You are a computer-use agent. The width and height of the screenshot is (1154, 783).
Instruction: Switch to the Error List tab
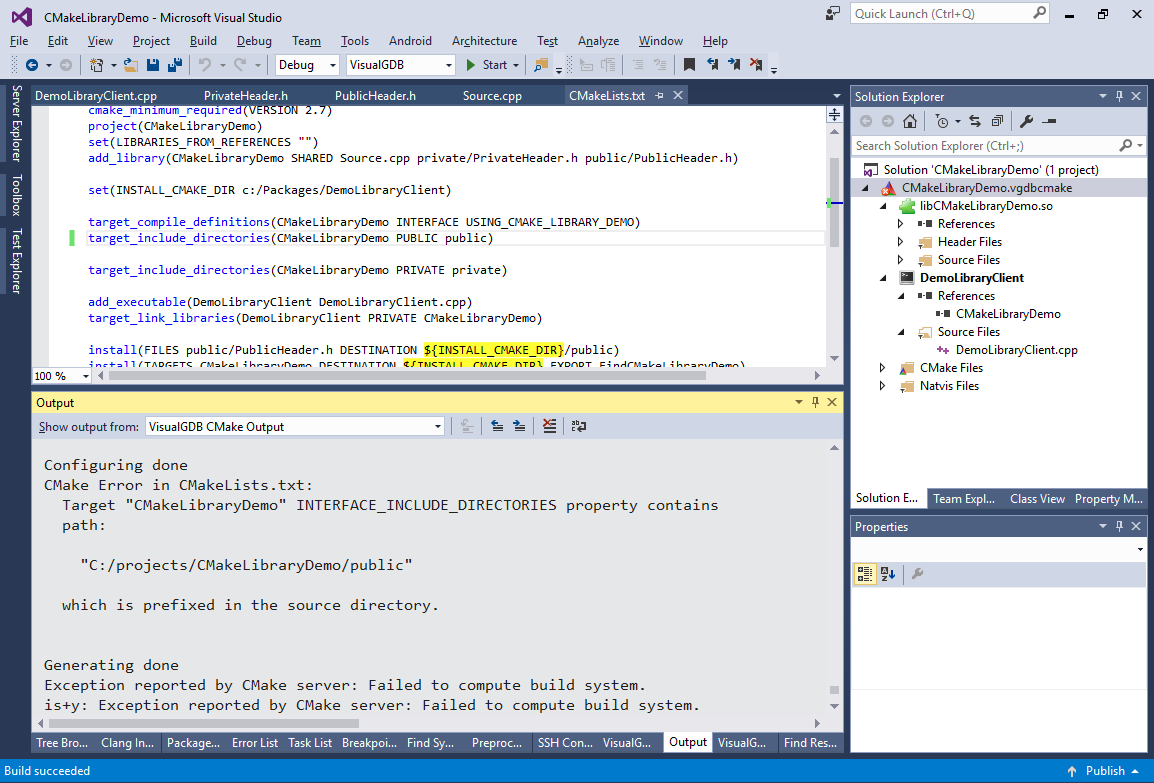(x=255, y=743)
